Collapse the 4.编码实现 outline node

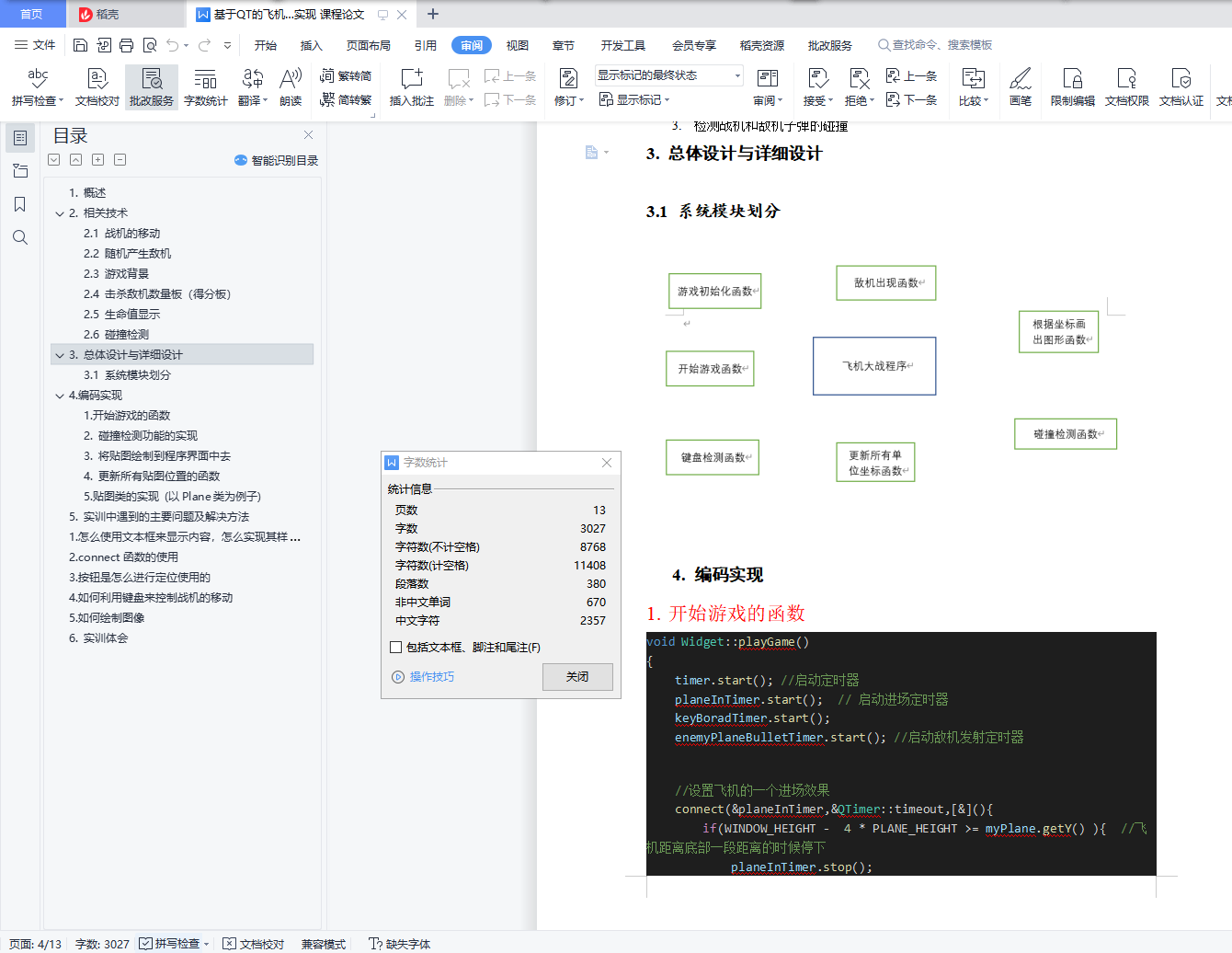[60, 396]
